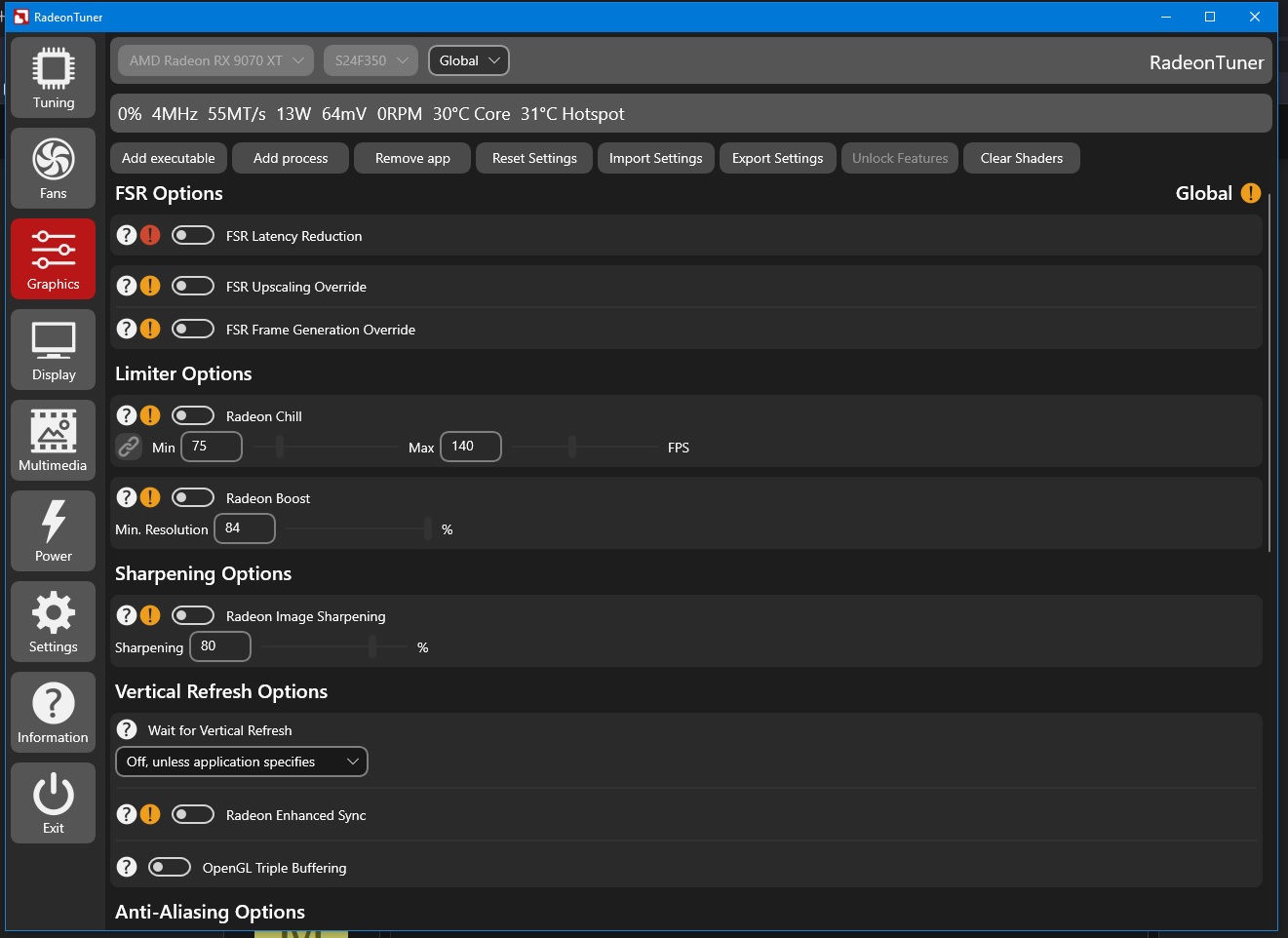The width and height of the screenshot is (1288, 938).
Task: Open the Settings sidebar section
Action: click(x=53, y=622)
